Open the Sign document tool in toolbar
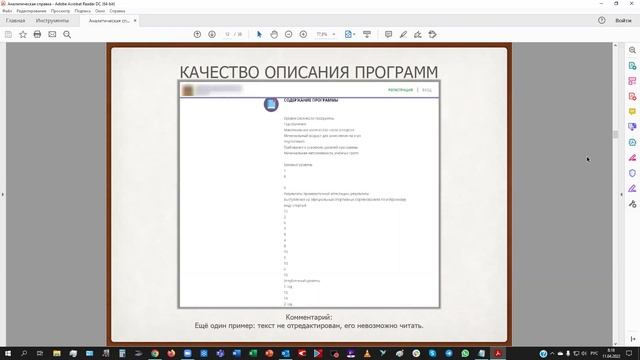Image resolution: width=640 pixels, height=360 pixels. pyautogui.click(x=418, y=35)
